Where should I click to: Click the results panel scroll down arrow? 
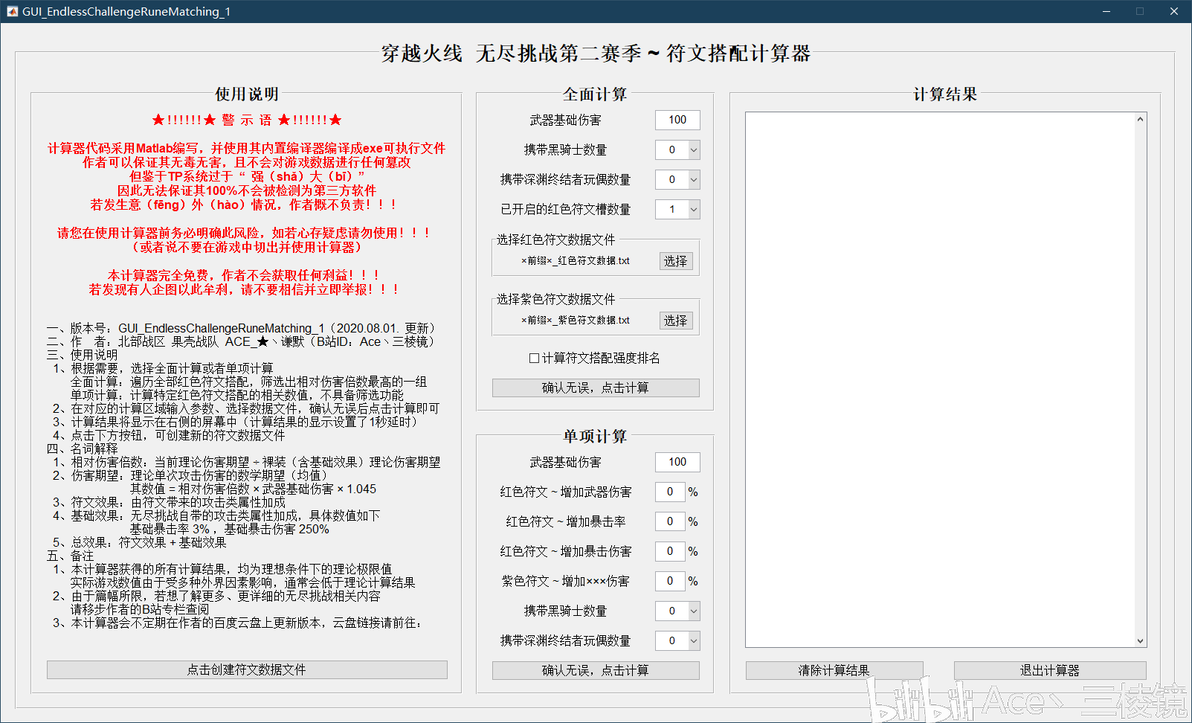pos(1140,641)
